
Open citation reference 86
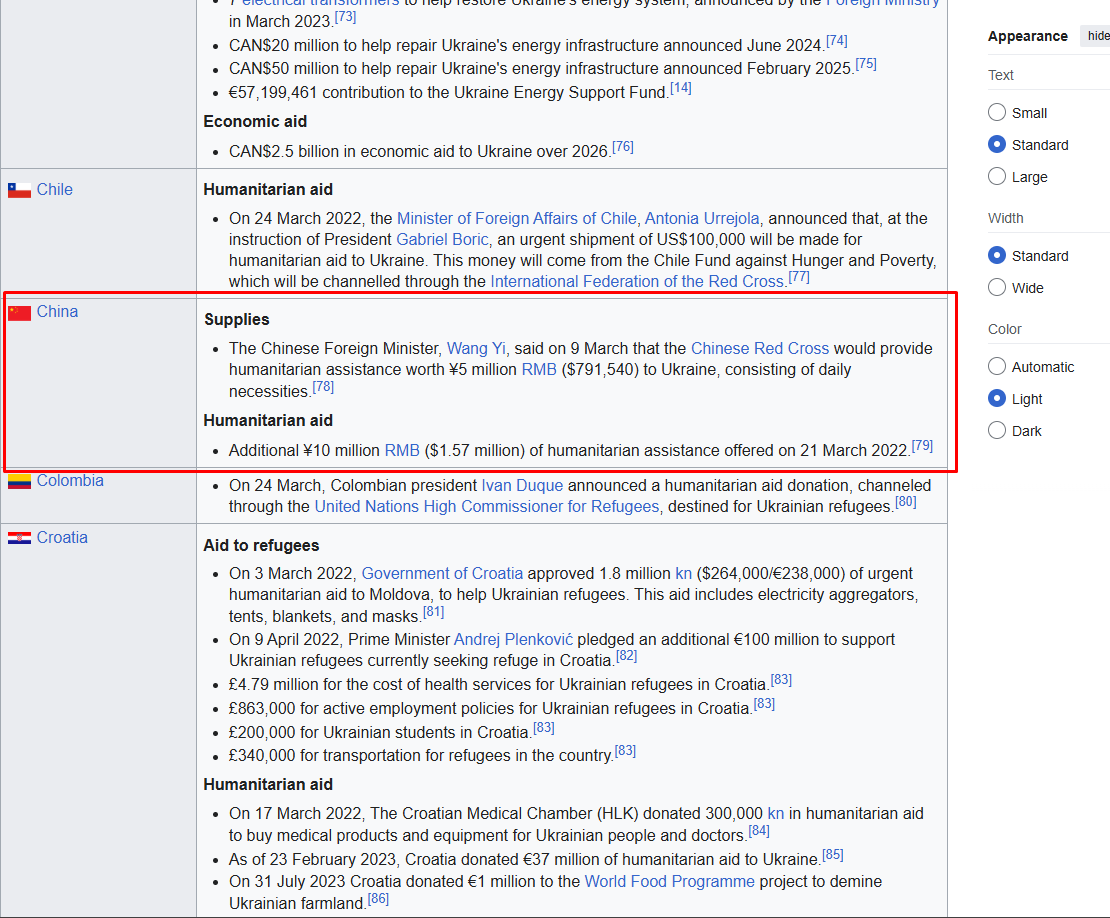pyautogui.click(x=378, y=898)
